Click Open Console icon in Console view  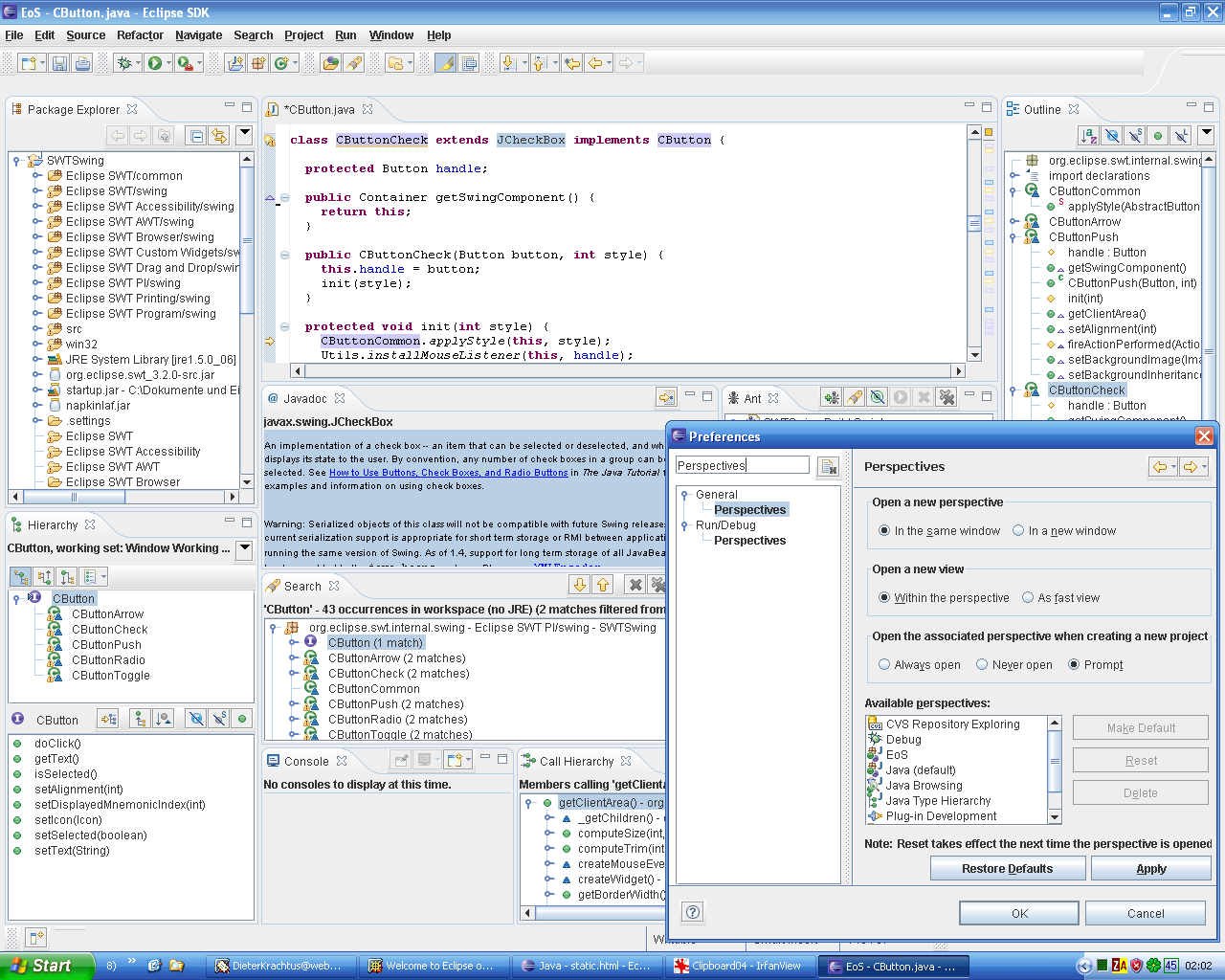tap(455, 760)
